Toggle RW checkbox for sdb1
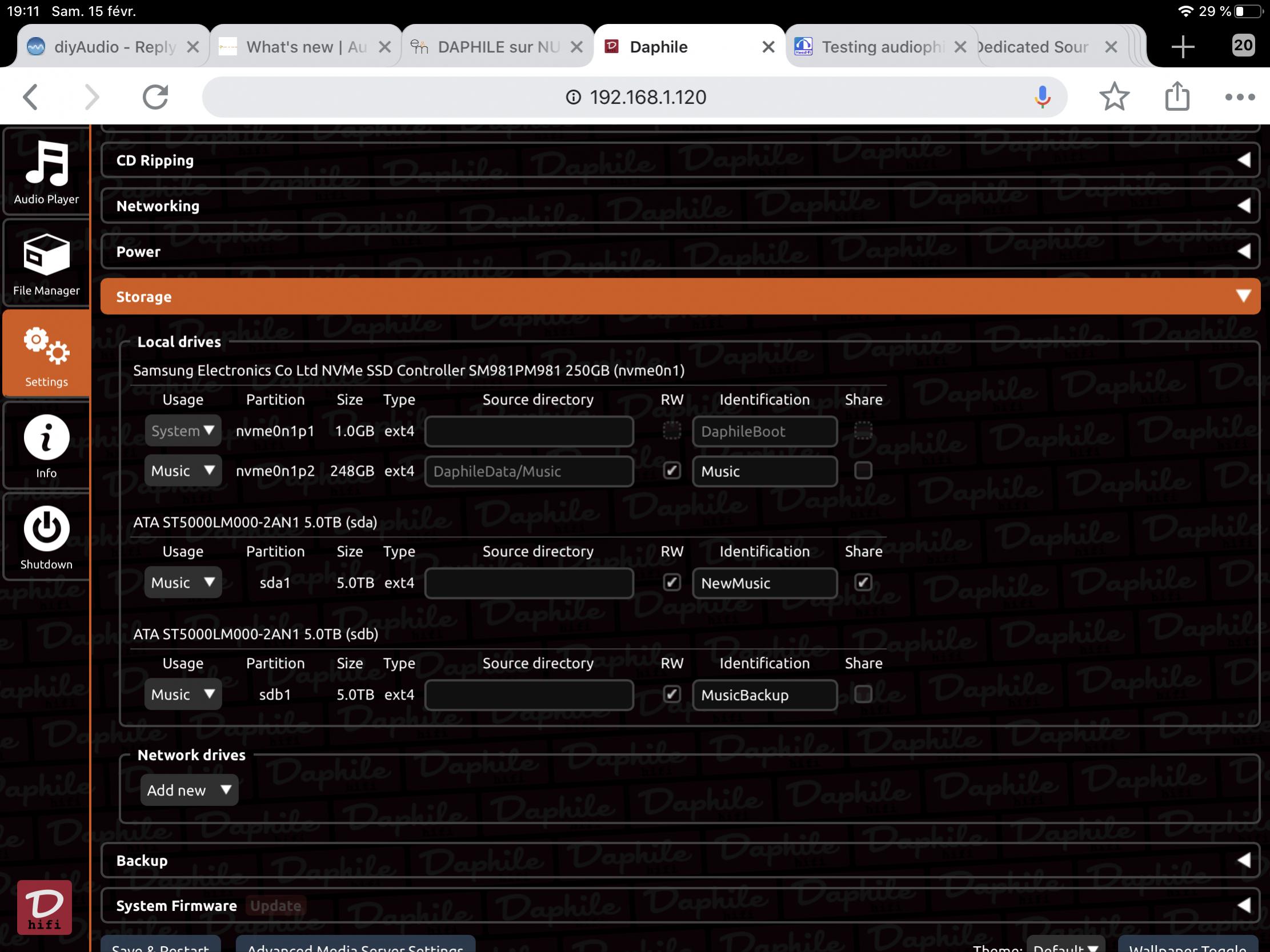1270x952 pixels. tap(672, 694)
